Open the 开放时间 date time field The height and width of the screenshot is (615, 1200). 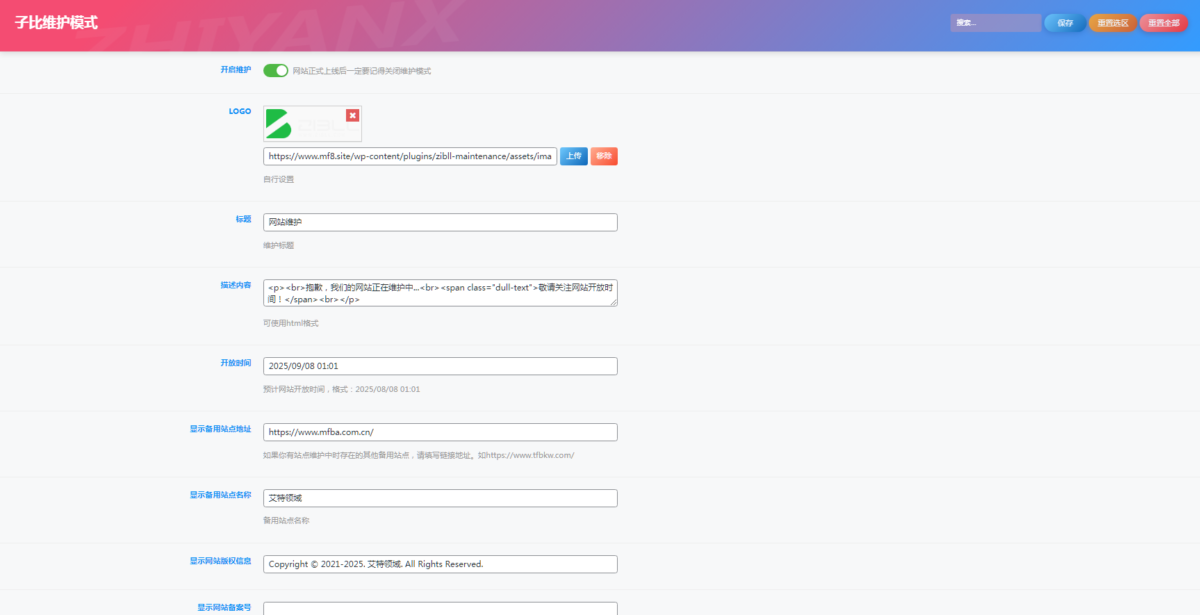pyautogui.click(x=440, y=366)
